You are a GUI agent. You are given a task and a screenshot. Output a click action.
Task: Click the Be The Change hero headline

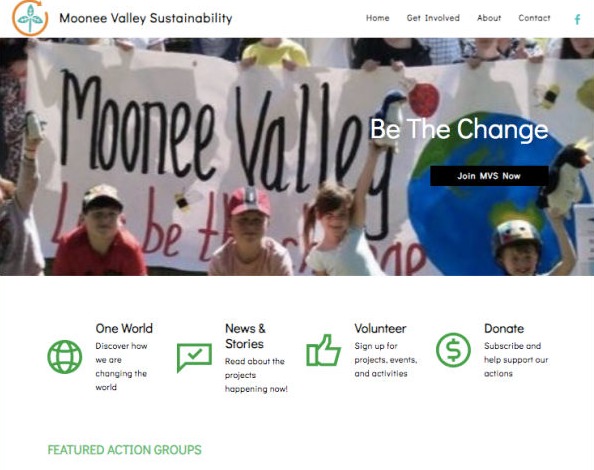459,129
